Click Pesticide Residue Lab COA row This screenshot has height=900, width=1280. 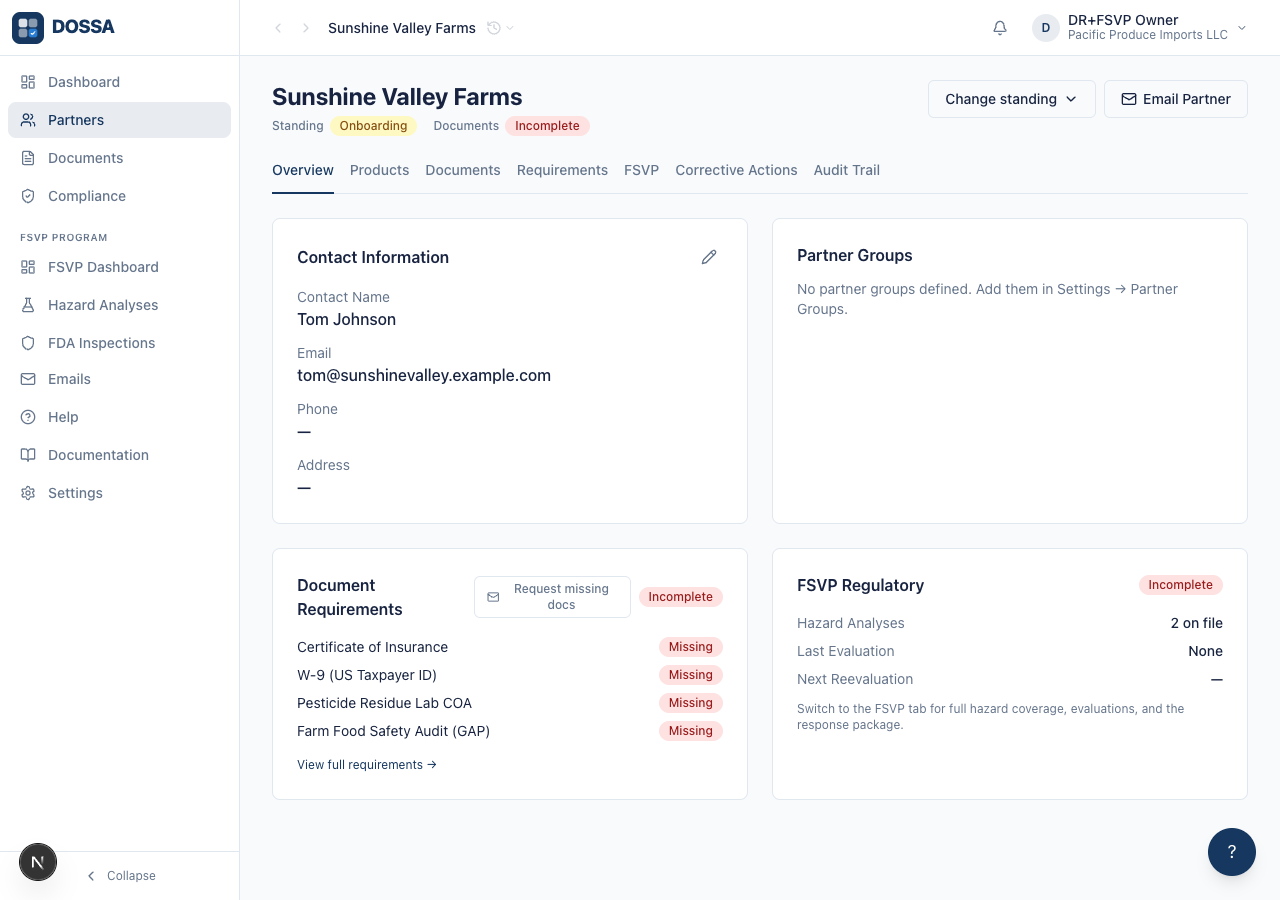tap(510, 703)
